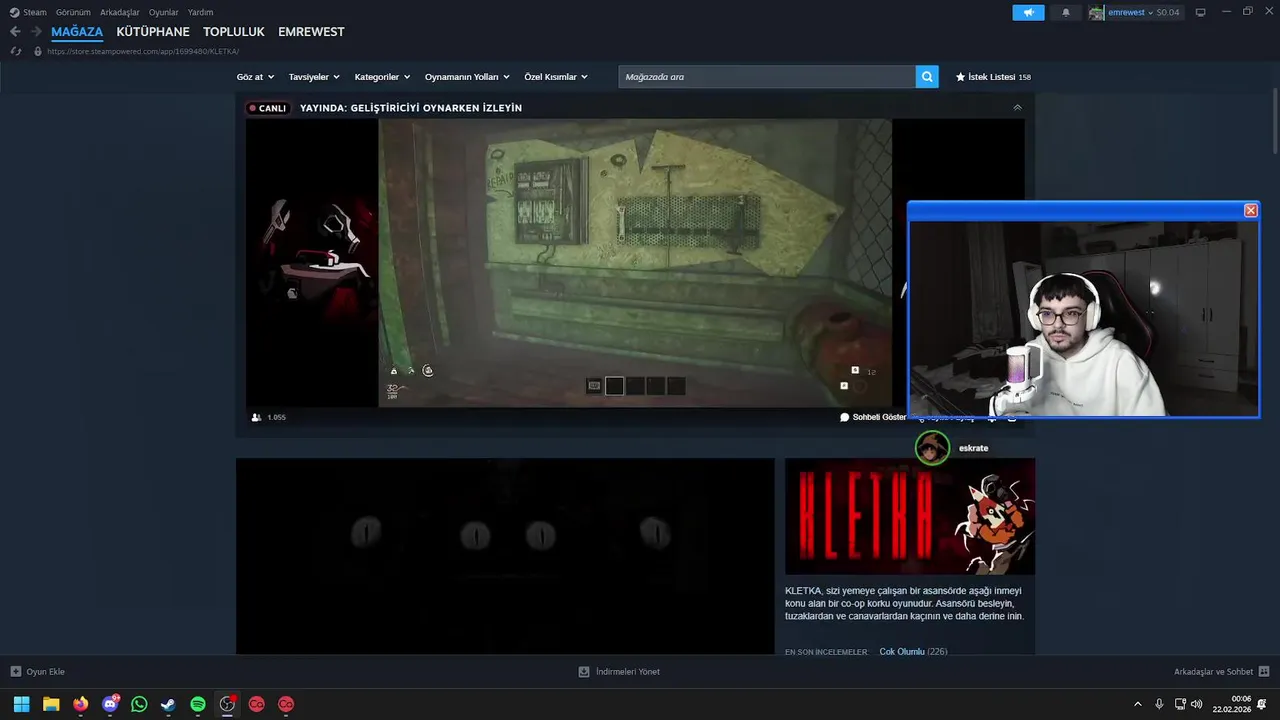Expand the Göz at dropdown
This screenshot has width=1280, height=720.
(x=255, y=76)
